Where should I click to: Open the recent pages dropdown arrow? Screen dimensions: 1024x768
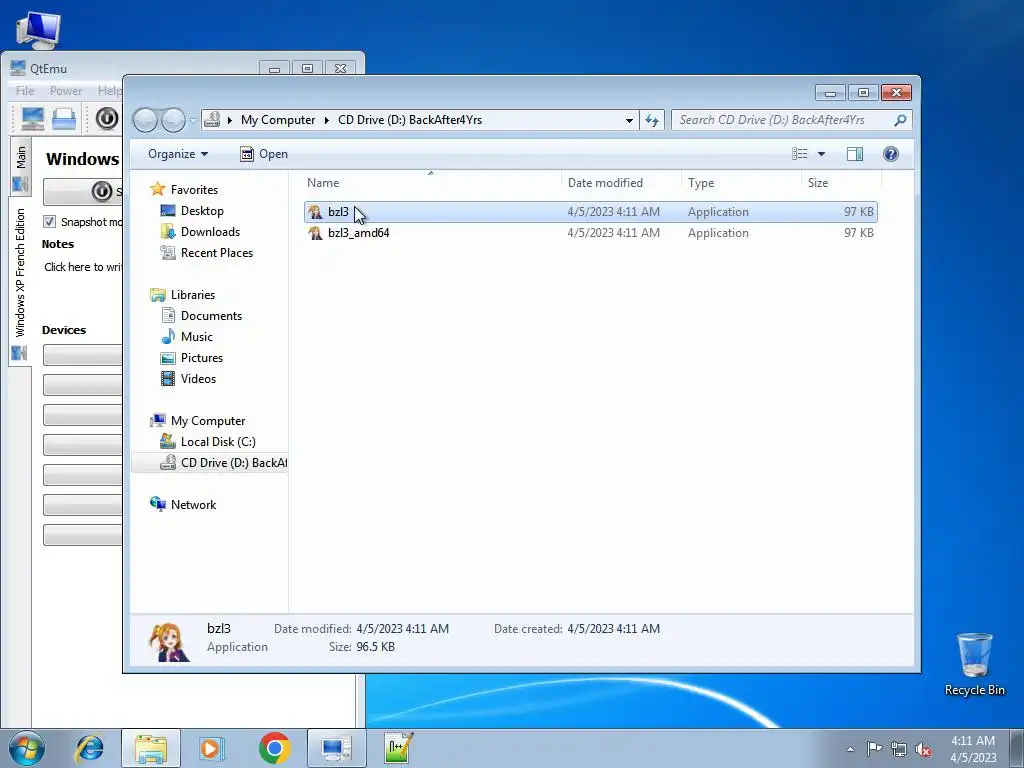point(193,120)
